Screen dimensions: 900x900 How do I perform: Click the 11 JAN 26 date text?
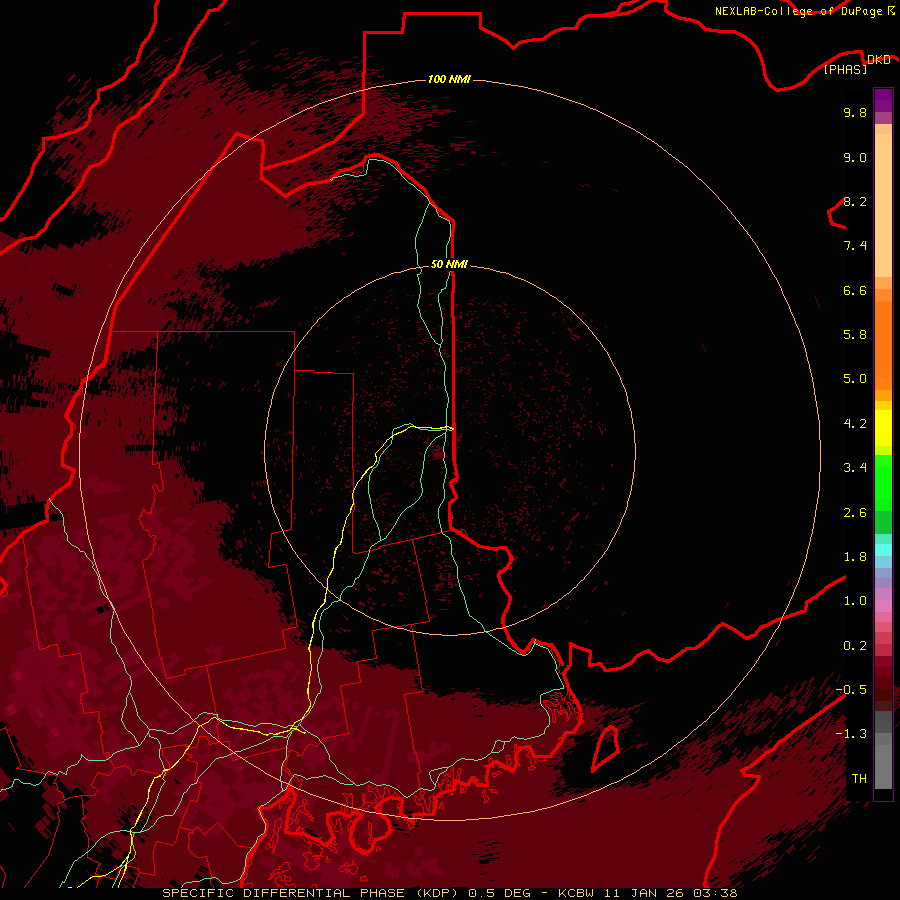coord(643,893)
